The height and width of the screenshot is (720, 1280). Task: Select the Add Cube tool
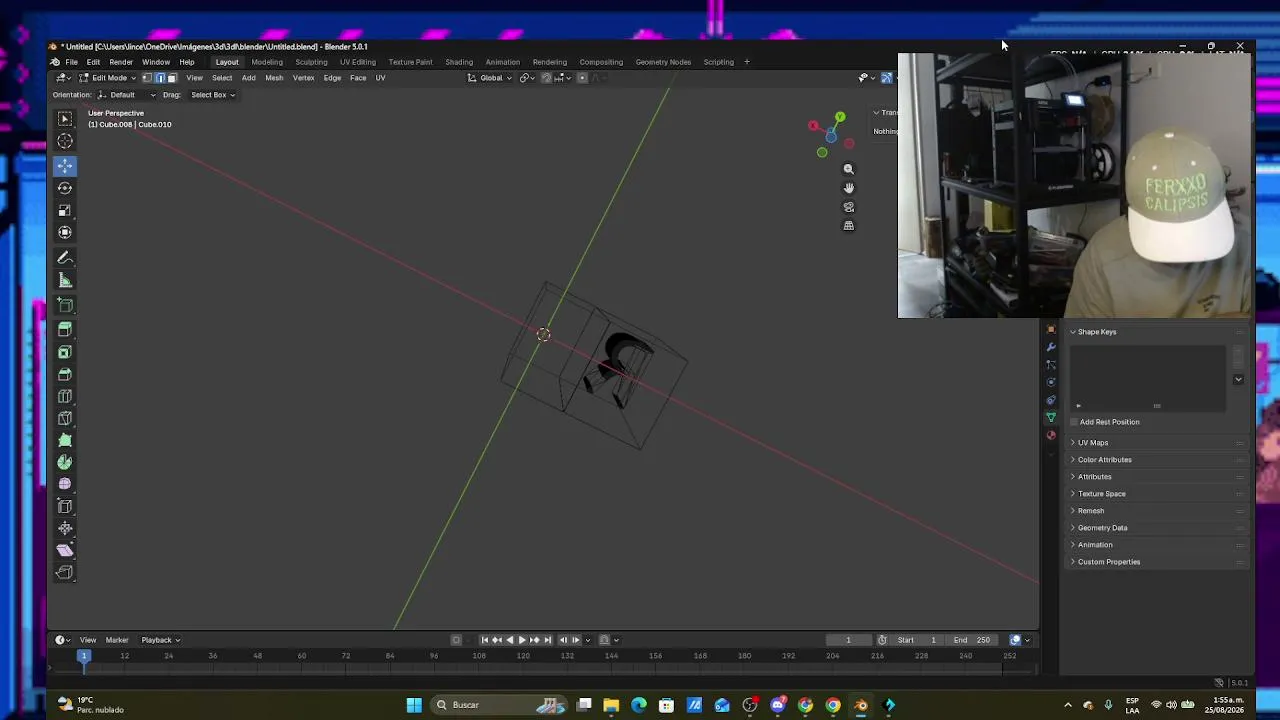(x=65, y=305)
